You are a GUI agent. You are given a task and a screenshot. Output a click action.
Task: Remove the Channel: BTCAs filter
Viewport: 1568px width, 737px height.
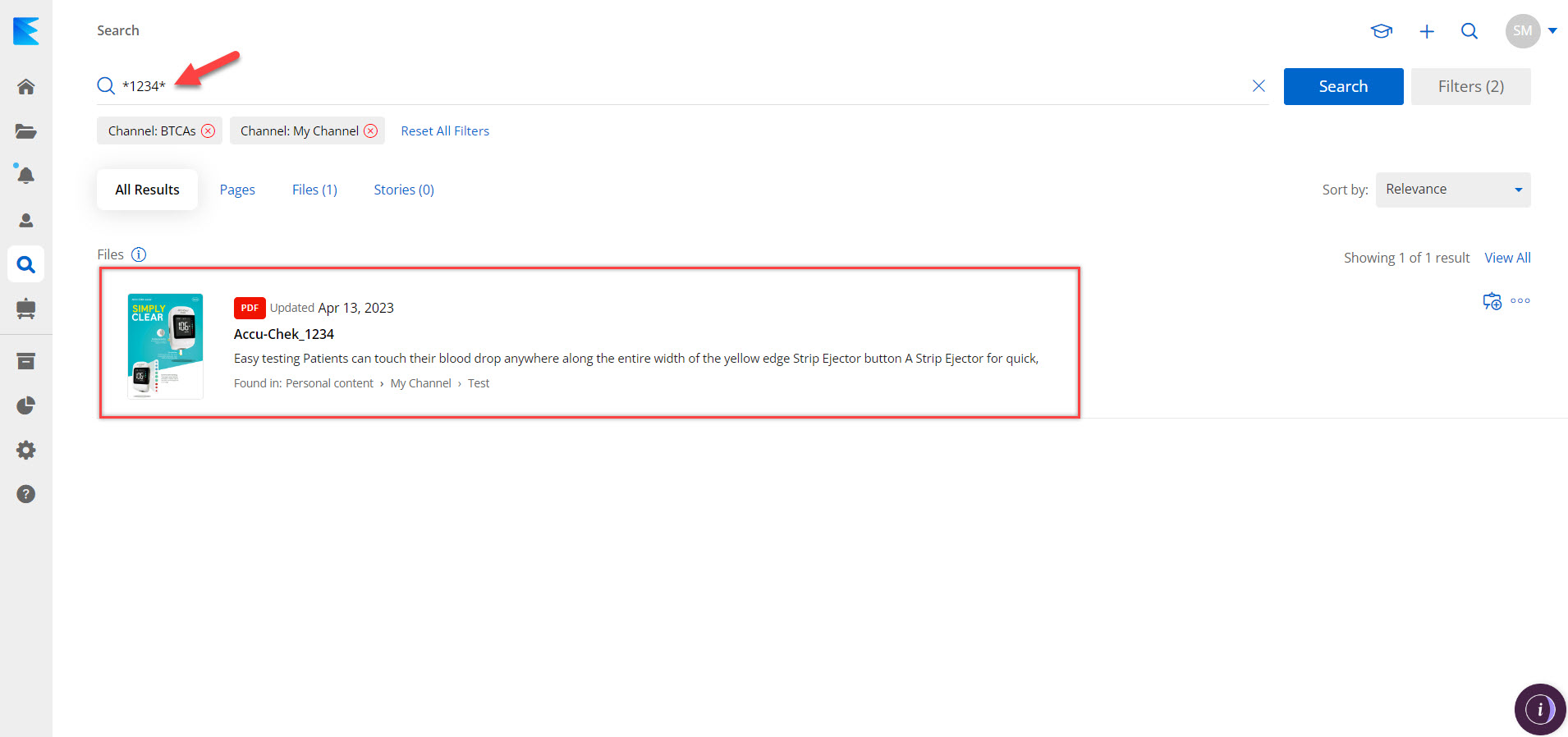pos(209,131)
